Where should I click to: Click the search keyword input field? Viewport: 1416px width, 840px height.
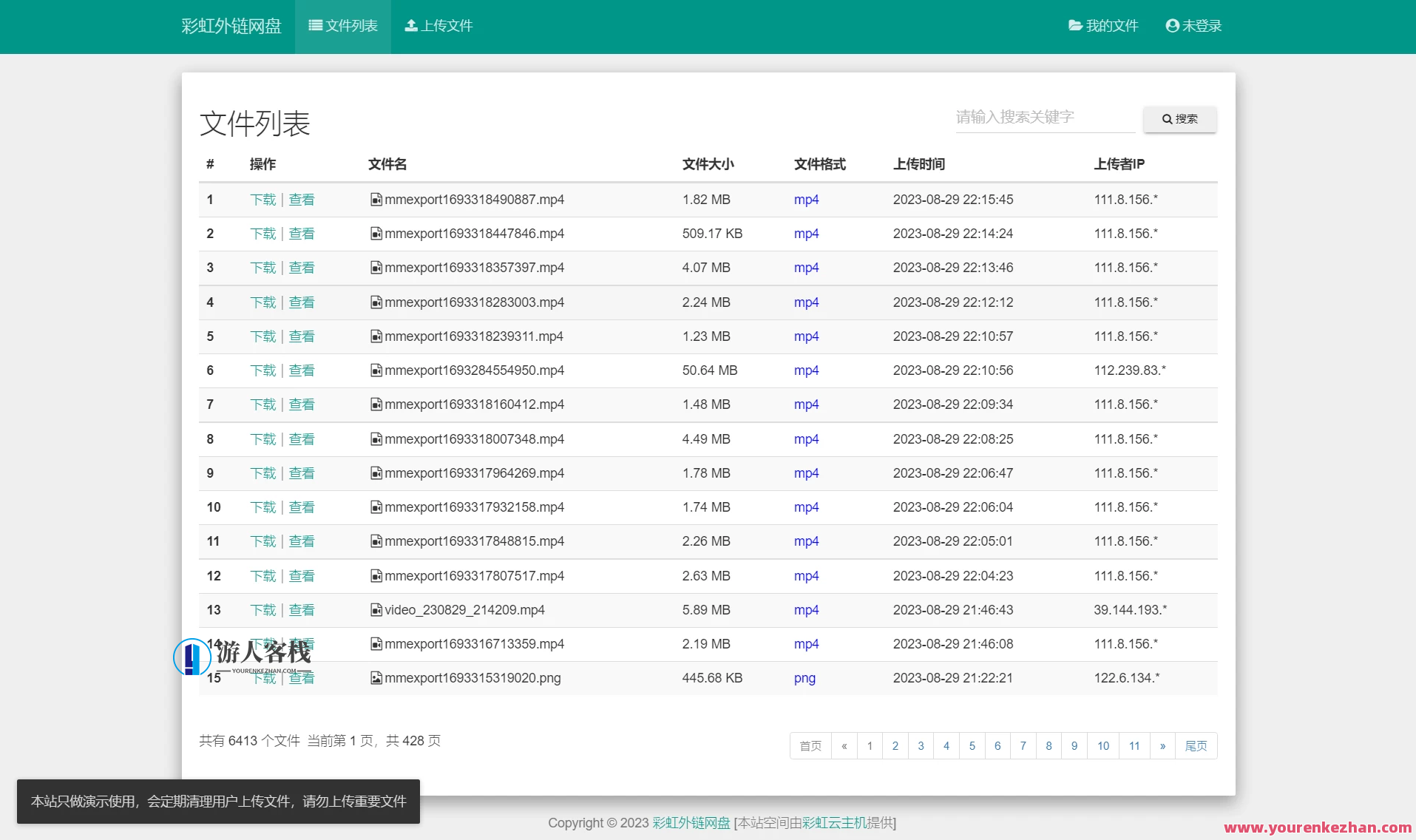tap(1043, 117)
